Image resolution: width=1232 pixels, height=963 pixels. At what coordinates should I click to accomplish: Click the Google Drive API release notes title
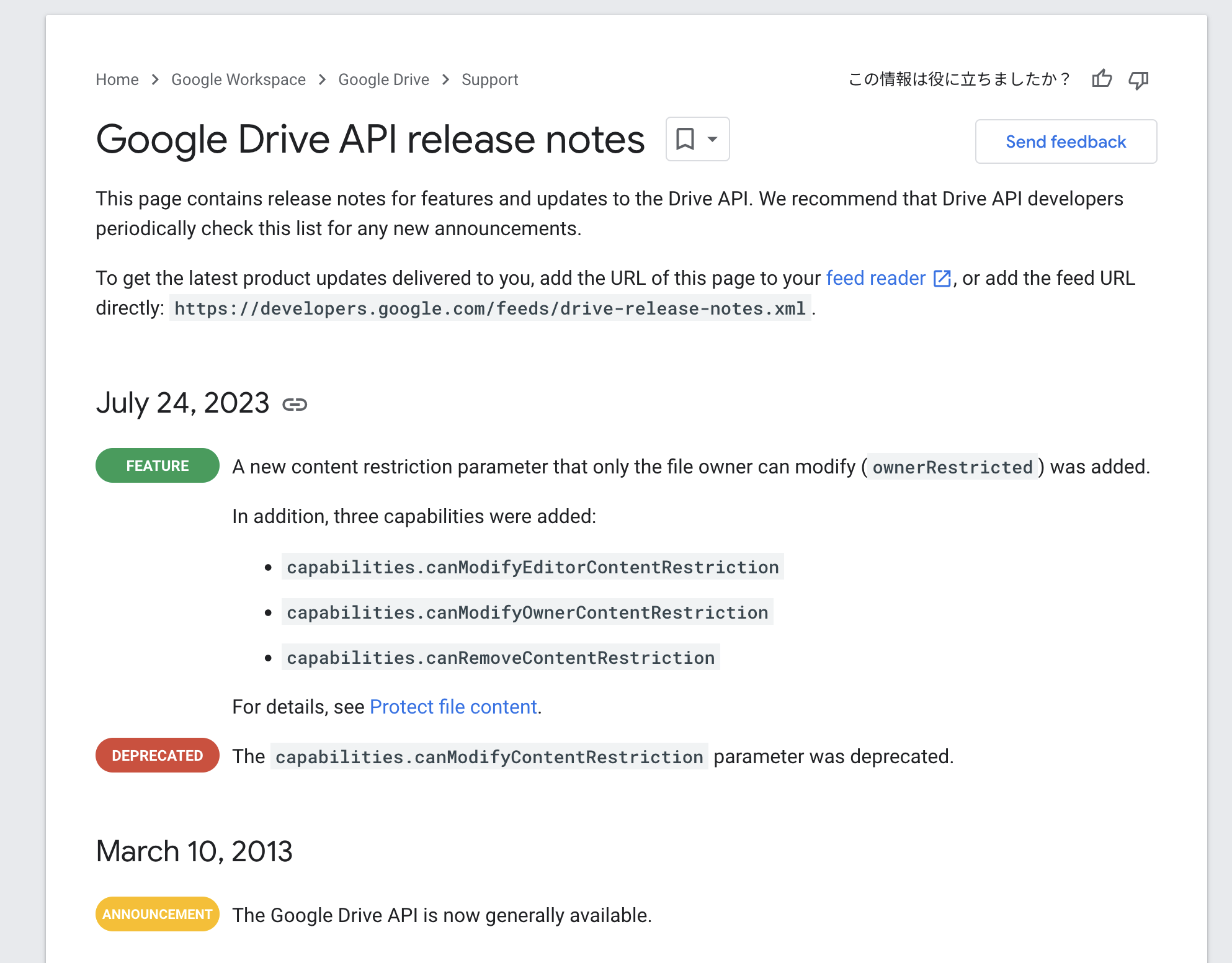370,139
